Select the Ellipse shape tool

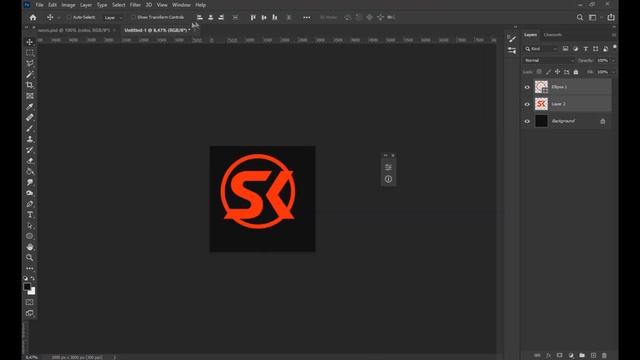[x=30, y=236]
